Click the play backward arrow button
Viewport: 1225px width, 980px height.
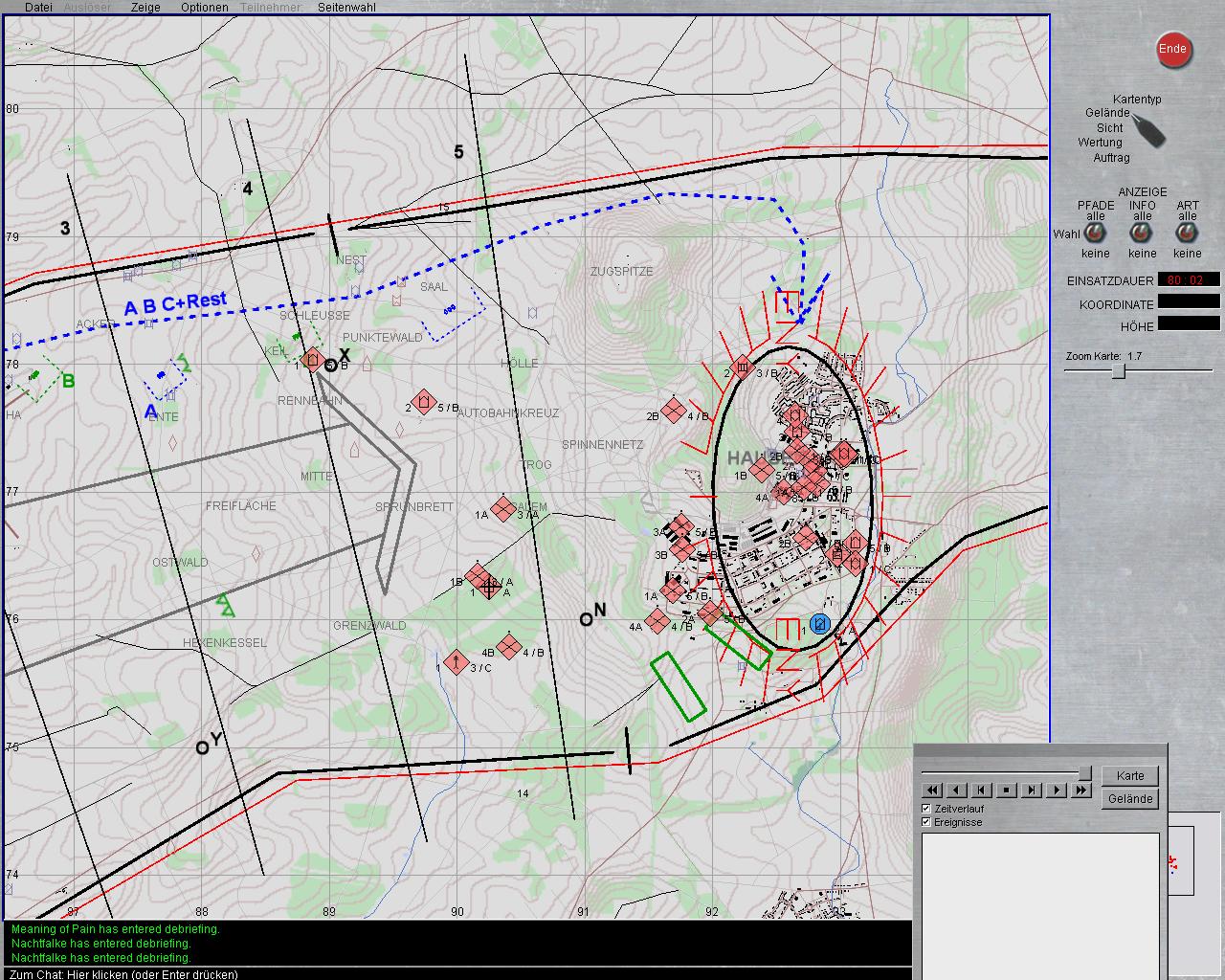click(x=956, y=790)
